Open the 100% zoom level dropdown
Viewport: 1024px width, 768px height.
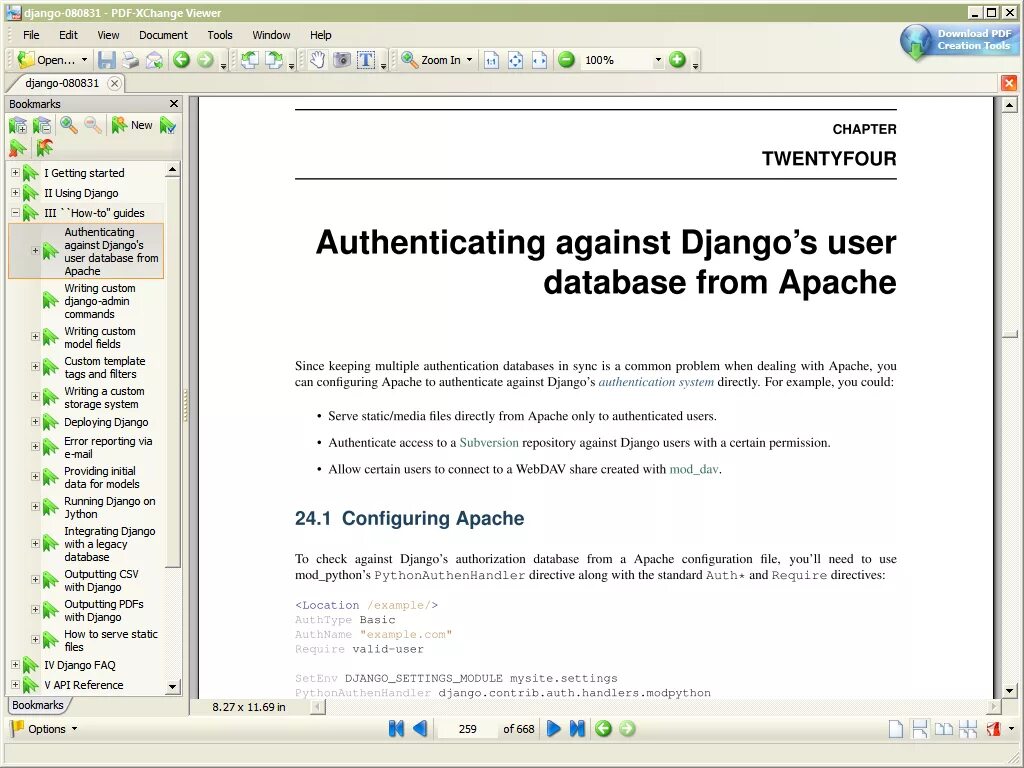(658, 60)
